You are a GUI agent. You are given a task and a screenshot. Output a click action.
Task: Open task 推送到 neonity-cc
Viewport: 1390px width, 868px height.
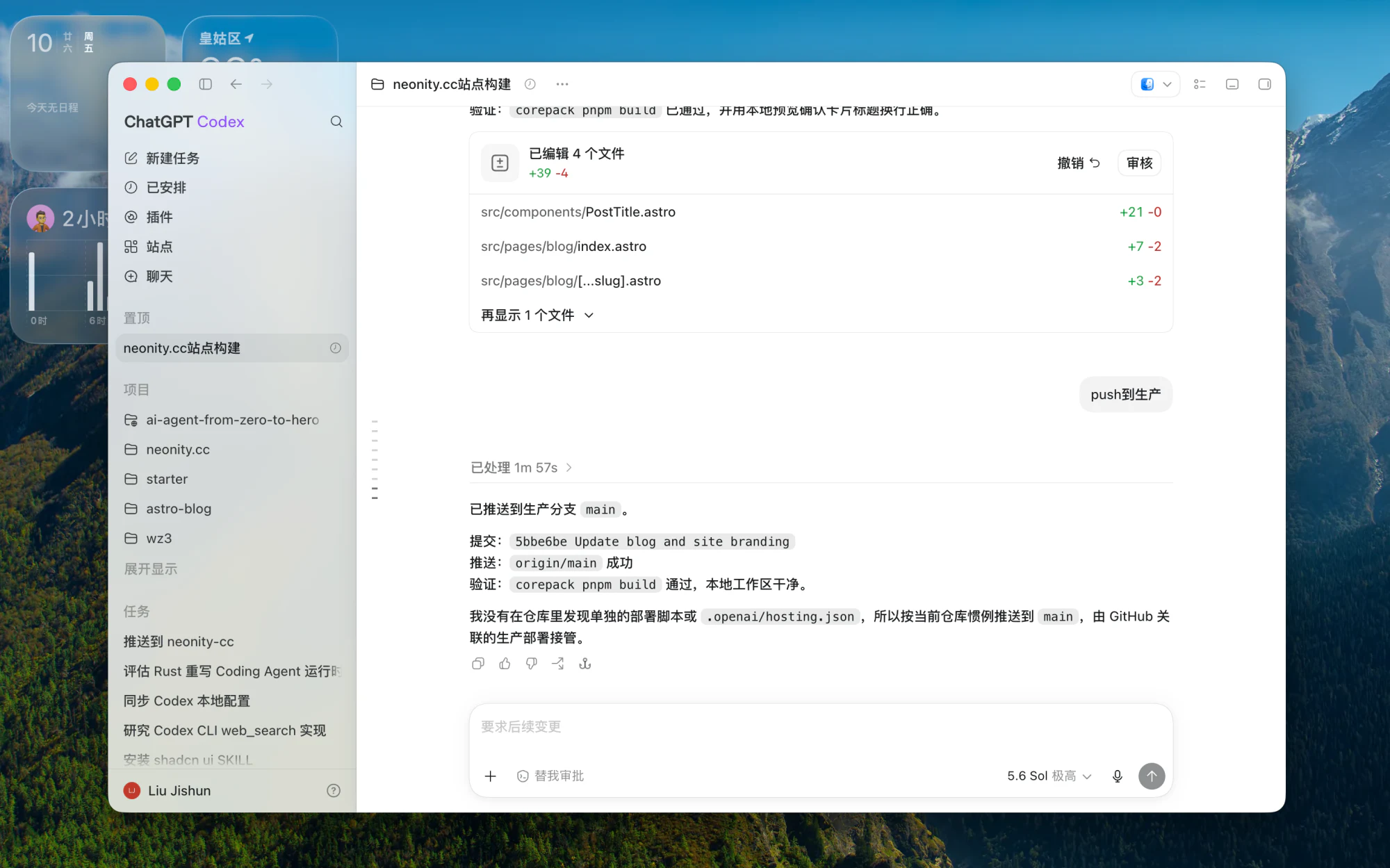(x=232, y=641)
